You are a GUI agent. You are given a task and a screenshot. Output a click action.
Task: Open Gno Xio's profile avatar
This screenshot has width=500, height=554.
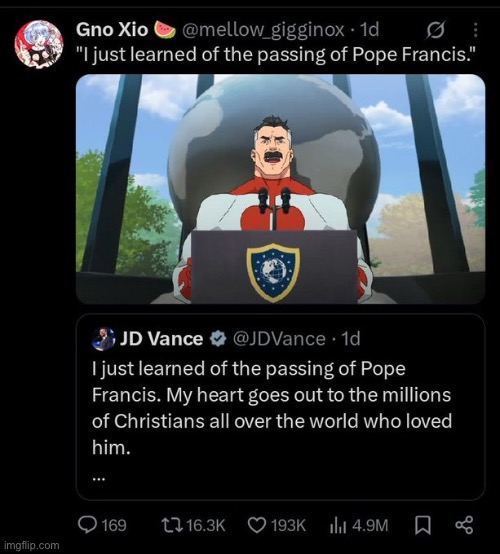[x=39, y=44]
